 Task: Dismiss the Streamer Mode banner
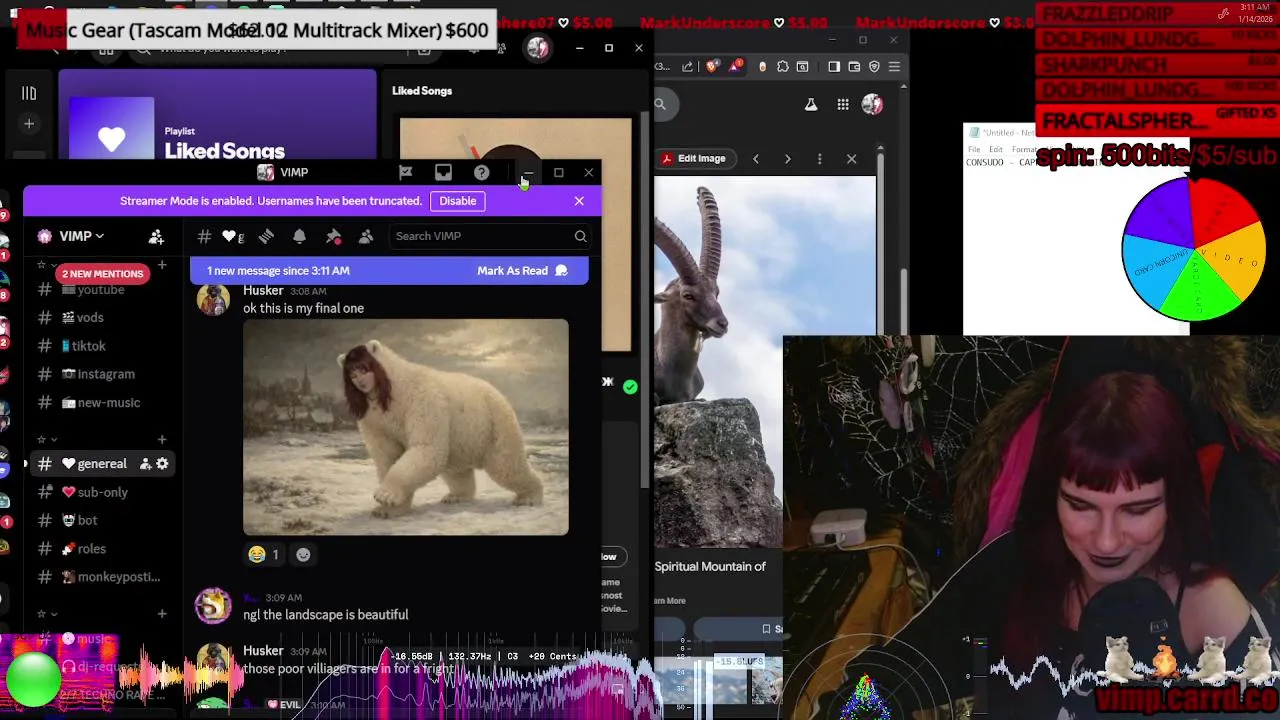click(579, 201)
